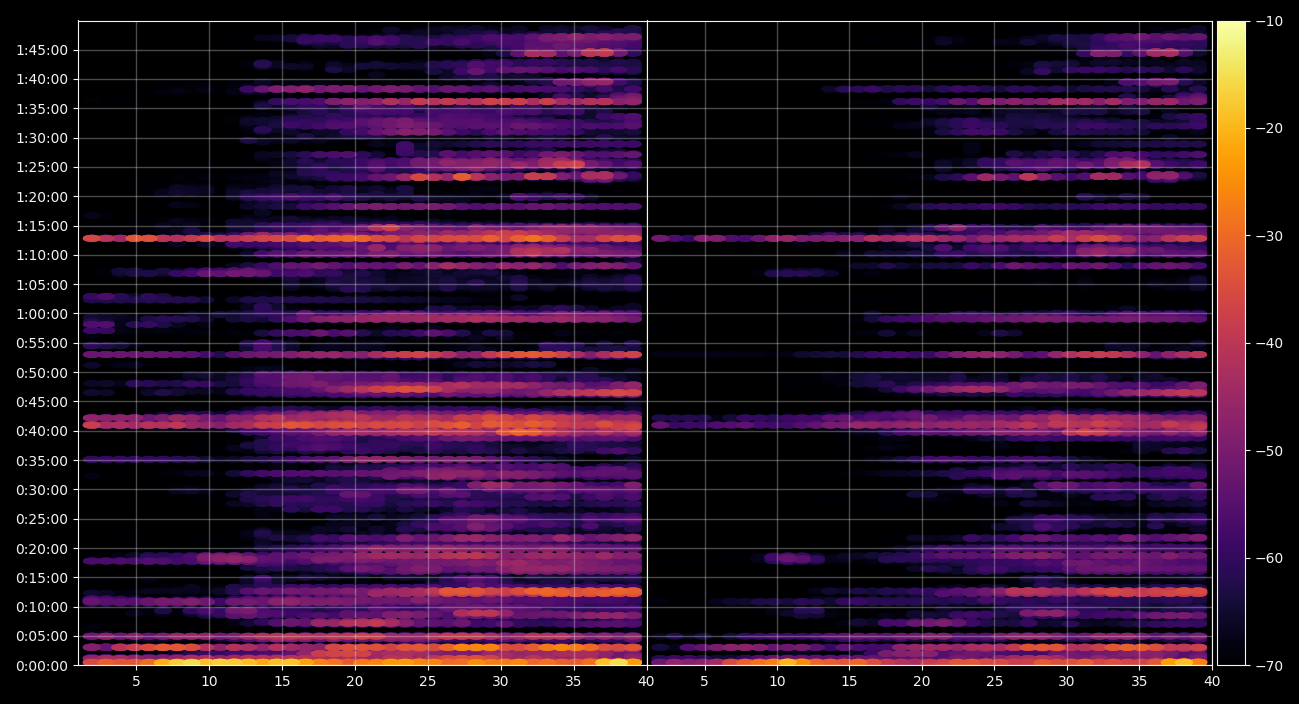Click x-axis label 30 under right heatmap
Image resolution: width=1299 pixels, height=704 pixels.
tap(1067, 682)
